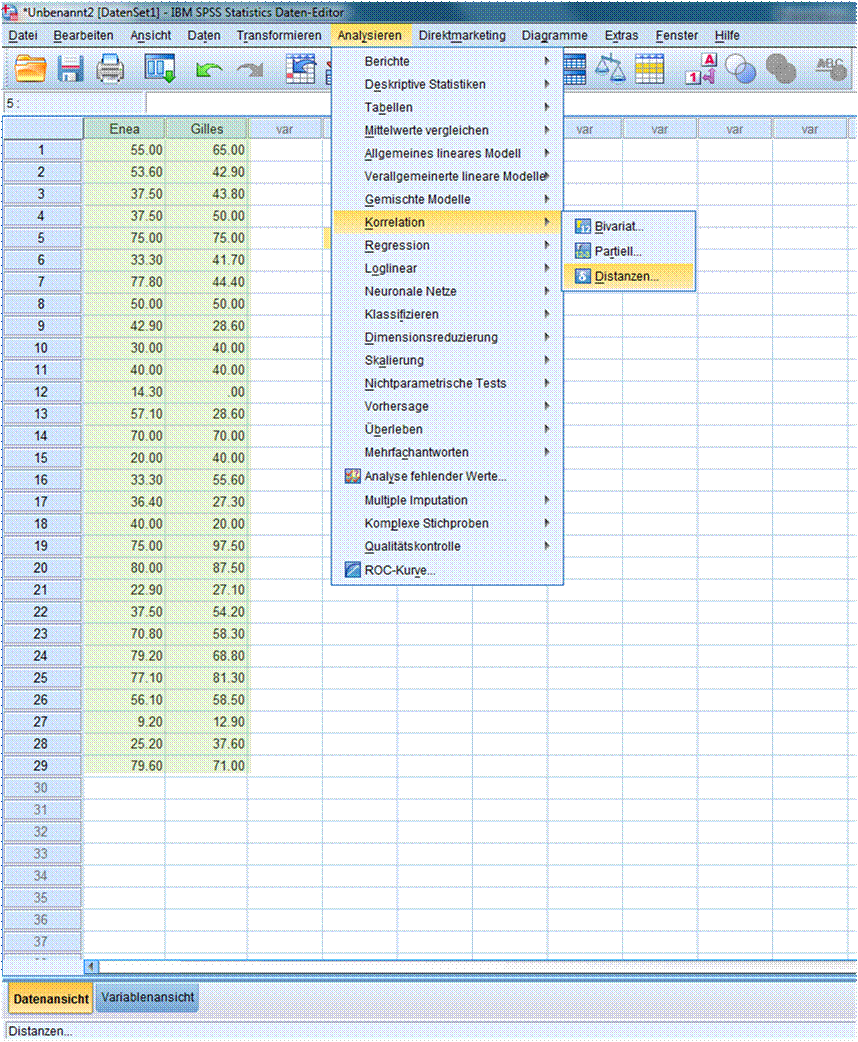Click the ROC-Kurve menu icon
The height and width of the screenshot is (1042, 858).
353,570
